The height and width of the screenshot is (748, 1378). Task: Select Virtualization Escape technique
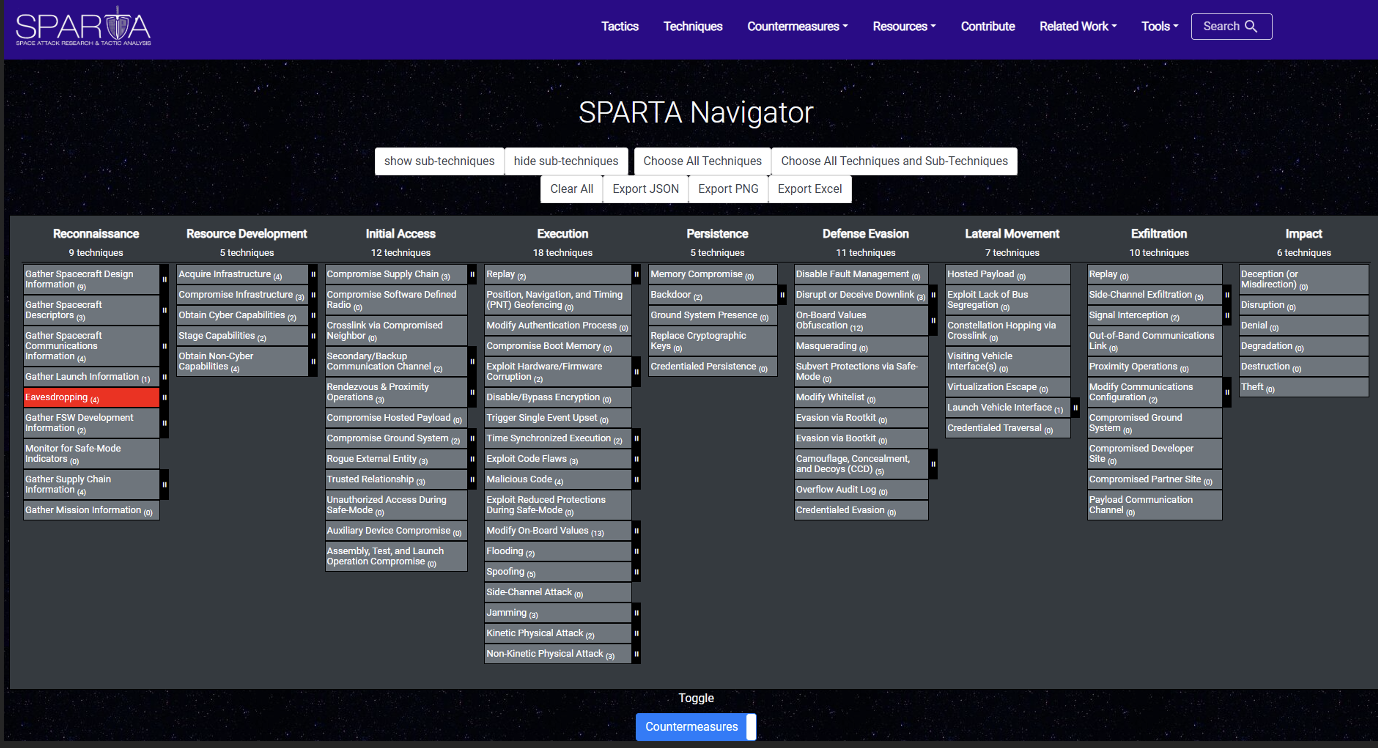(x=1008, y=387)
